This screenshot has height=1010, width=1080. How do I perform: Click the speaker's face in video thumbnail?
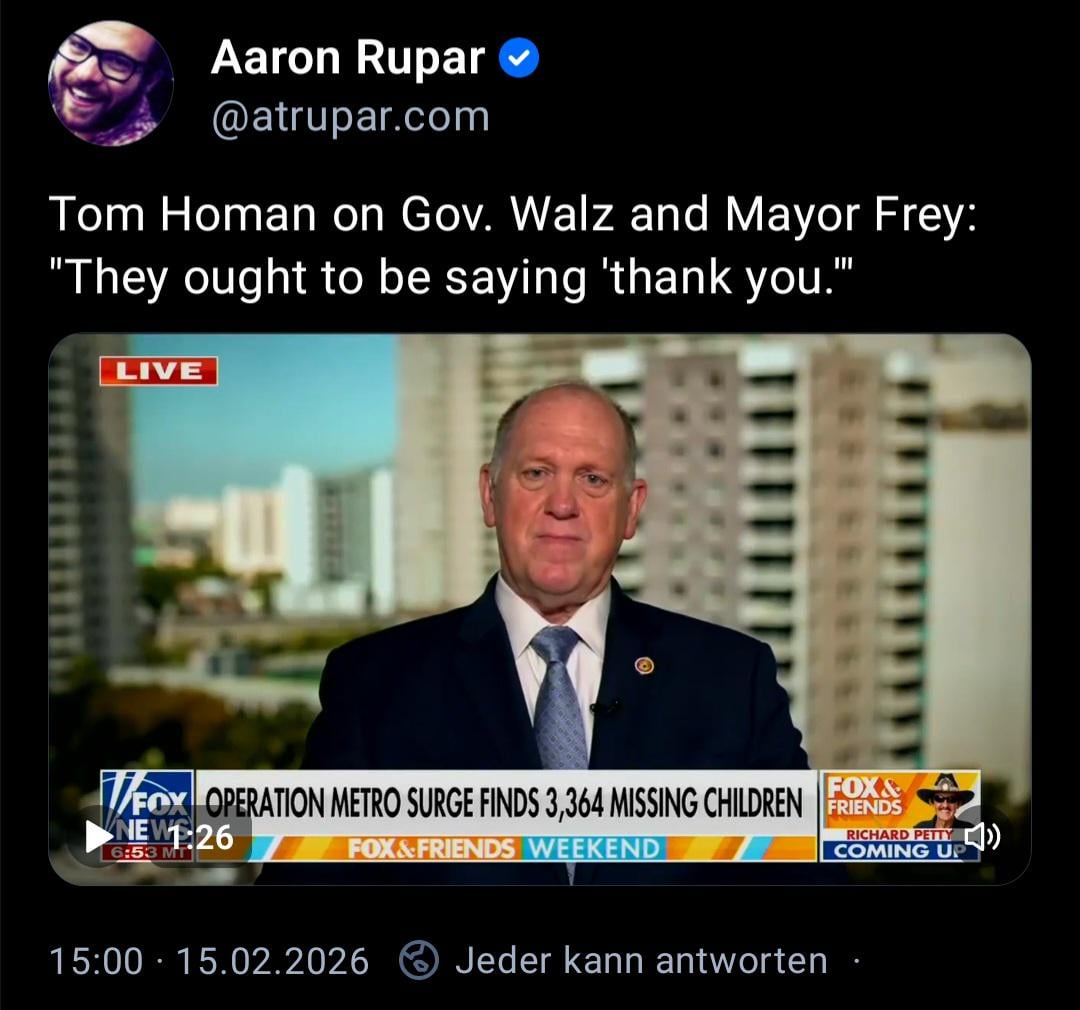click(563, 489)
